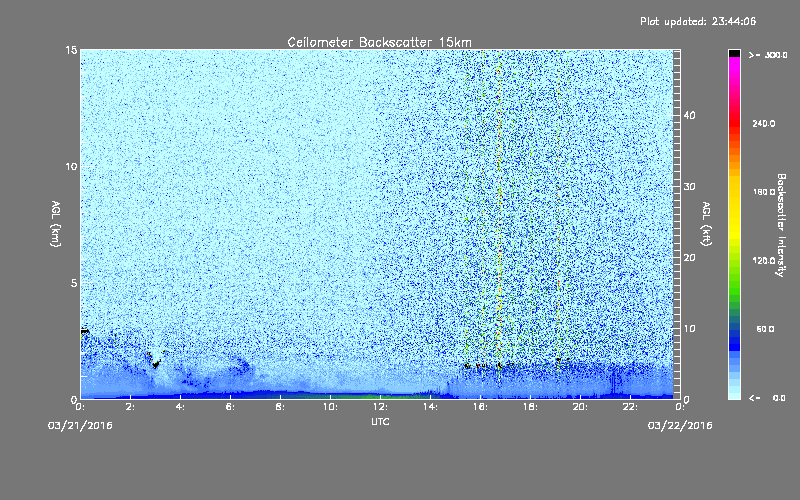Screen dimensions: 800x500
Task: Click the "18:" hour tick on UTC axis
Action: [x=530, y=407]
